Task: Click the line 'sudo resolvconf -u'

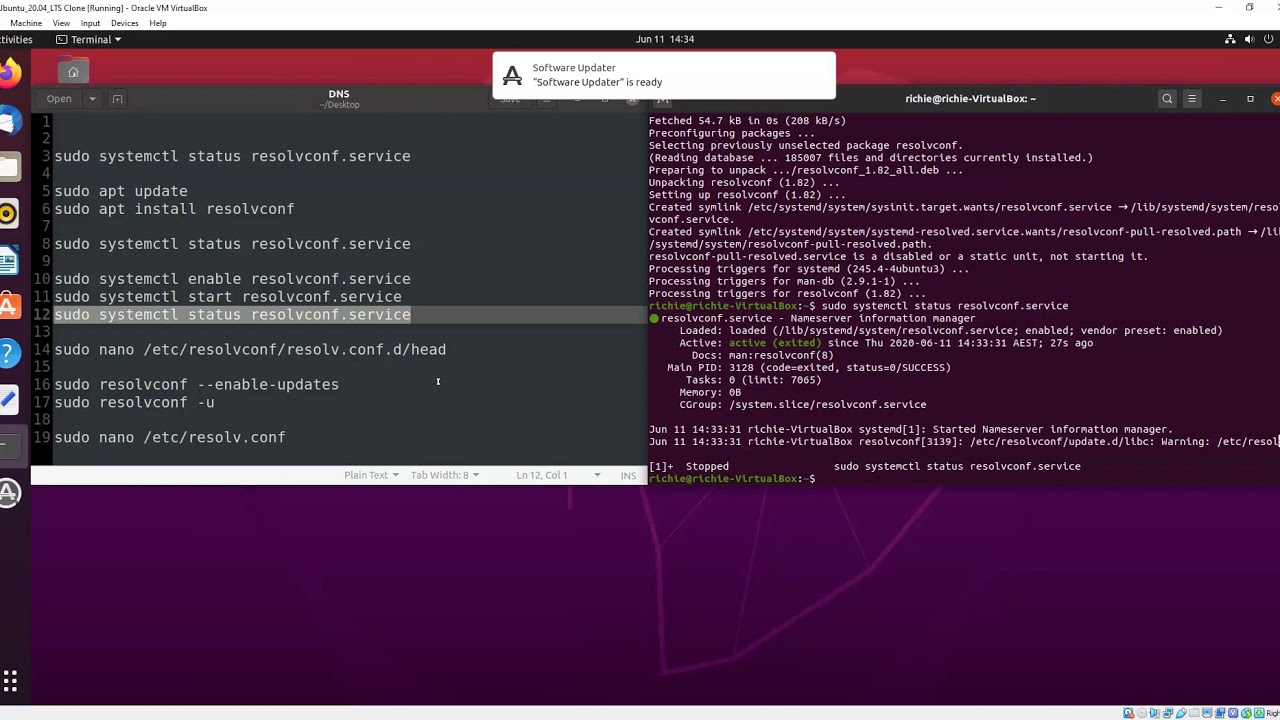Action: coord(134,402)
